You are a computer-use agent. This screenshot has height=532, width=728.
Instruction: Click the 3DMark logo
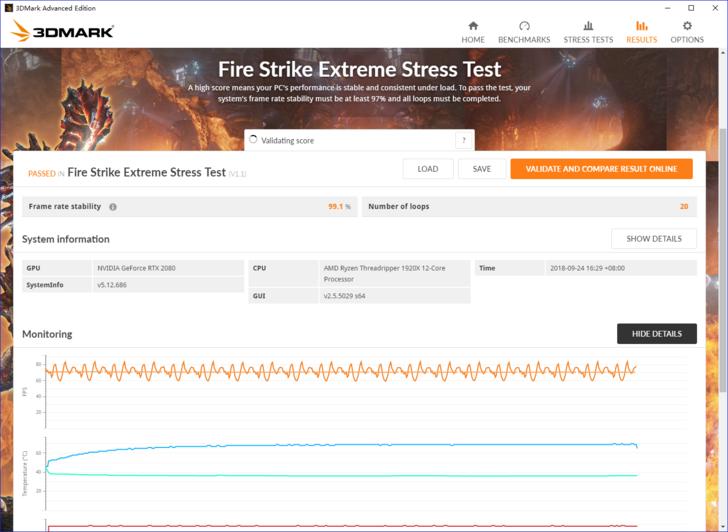pyautogui.click(x=62, y=31)
